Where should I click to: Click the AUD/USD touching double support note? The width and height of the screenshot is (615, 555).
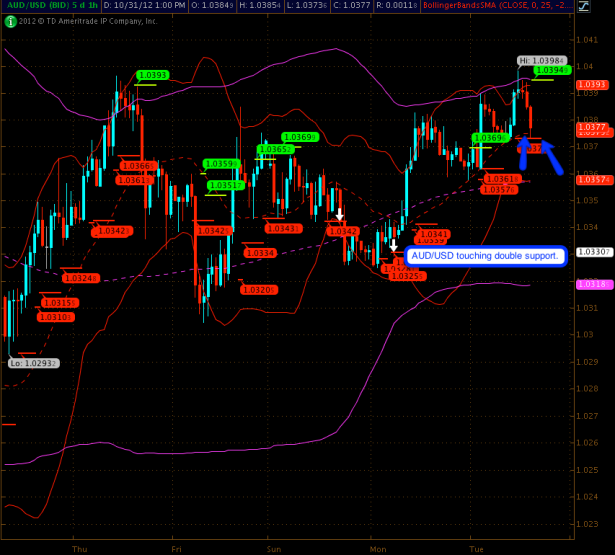pyautogui.click(x=486, y=256)
